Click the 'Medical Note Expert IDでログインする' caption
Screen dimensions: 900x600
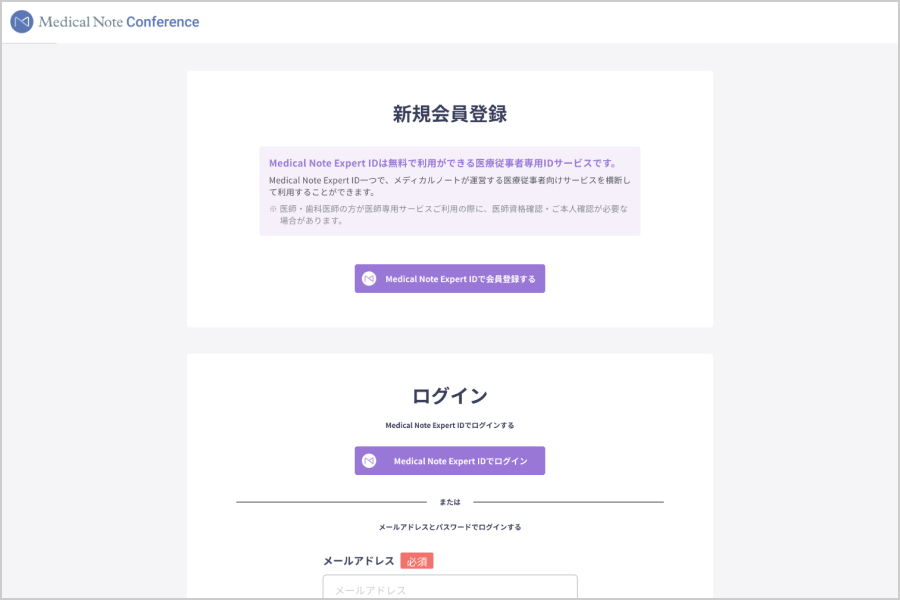point(449,425)
